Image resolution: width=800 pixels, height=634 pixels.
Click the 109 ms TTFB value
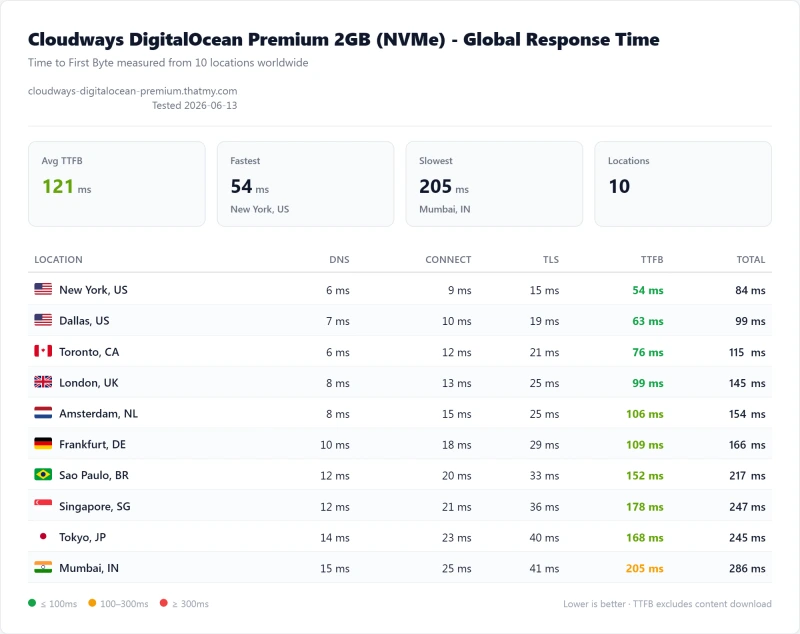(x=645, y=445)
